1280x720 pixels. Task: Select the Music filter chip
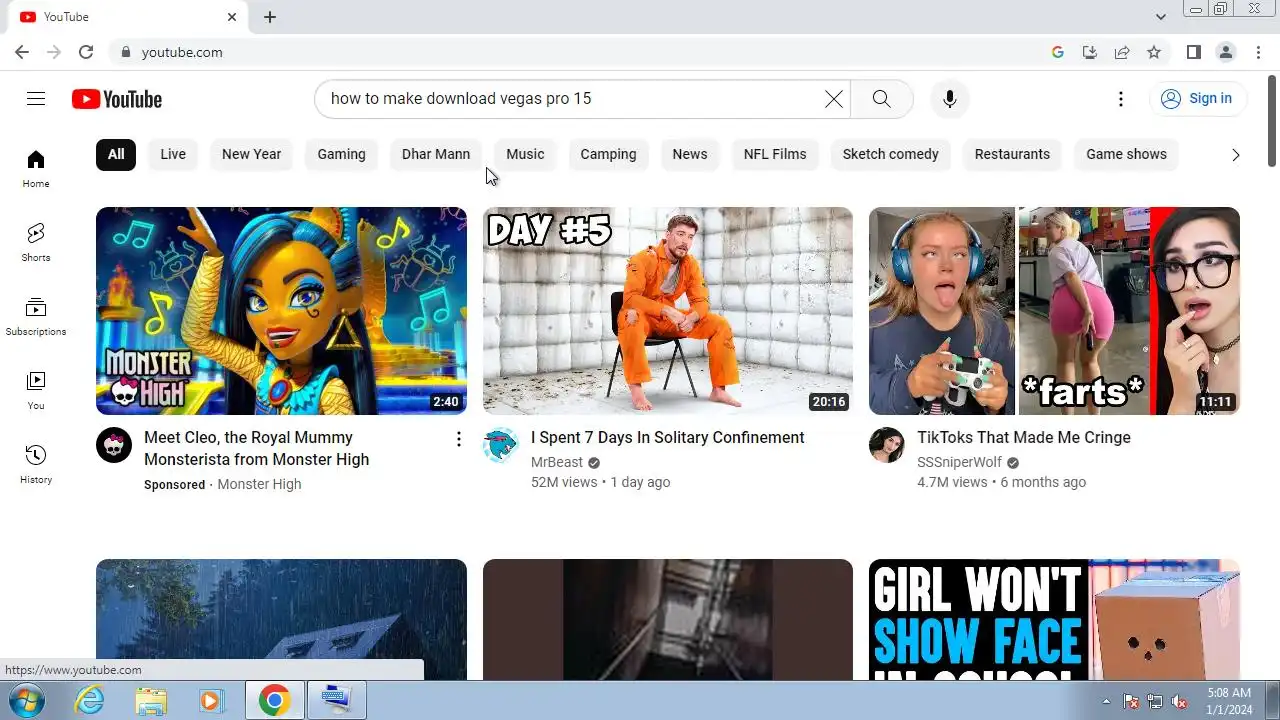click(525, 154)
